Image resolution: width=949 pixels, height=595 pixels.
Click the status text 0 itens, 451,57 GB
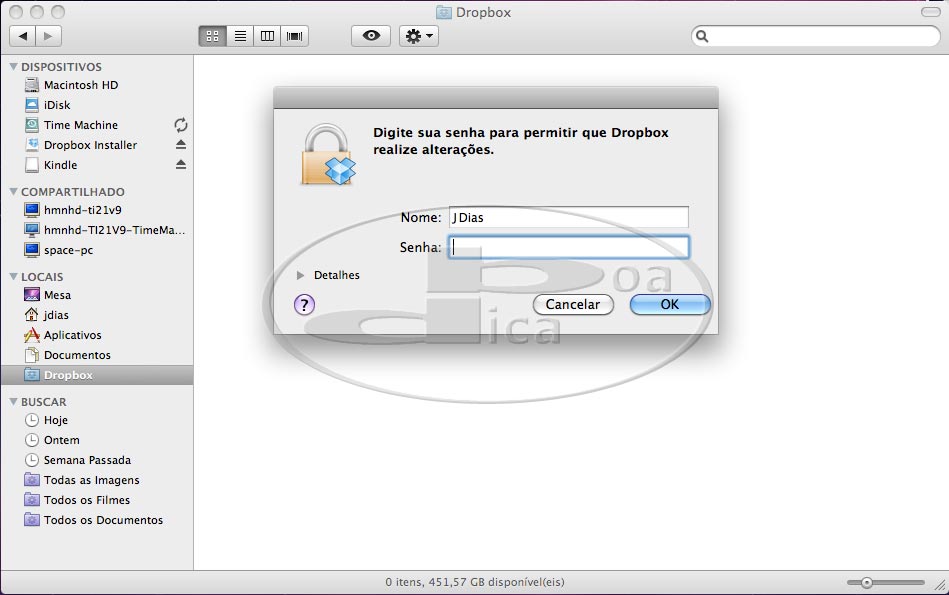pyautogui.click(x=474, y=582)
